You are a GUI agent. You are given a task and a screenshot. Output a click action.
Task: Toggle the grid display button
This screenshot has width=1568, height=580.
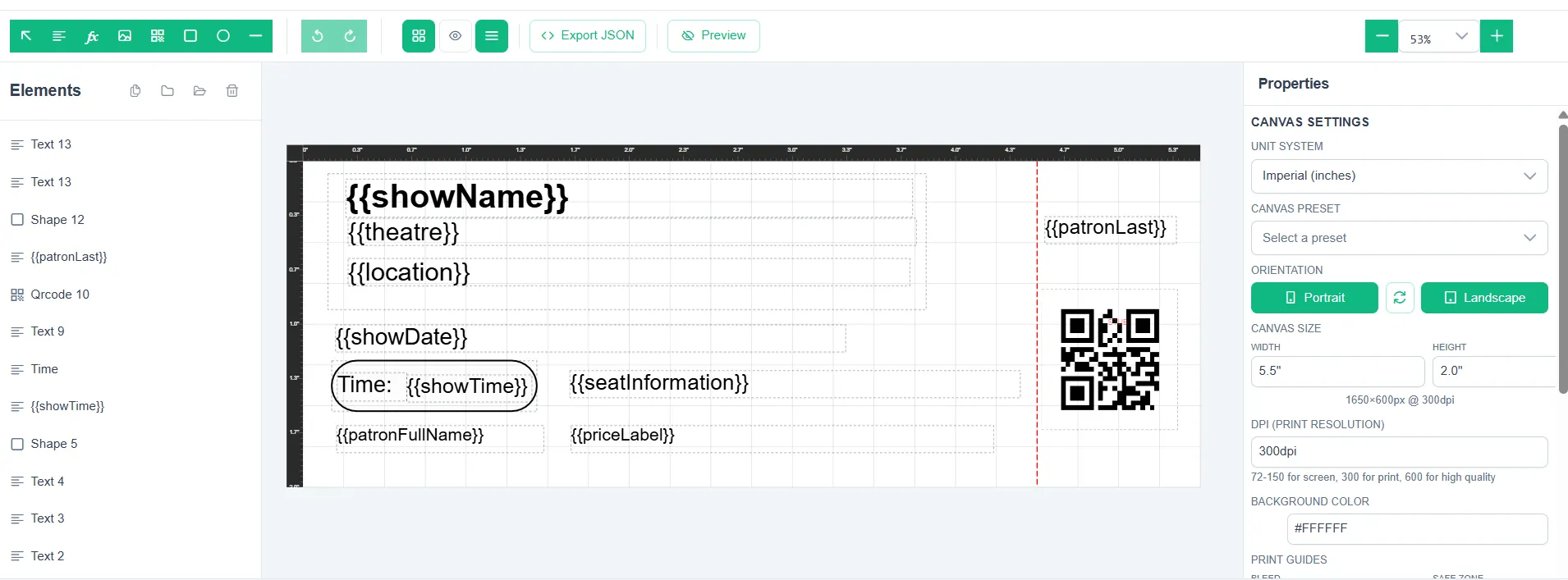point(419,36)
